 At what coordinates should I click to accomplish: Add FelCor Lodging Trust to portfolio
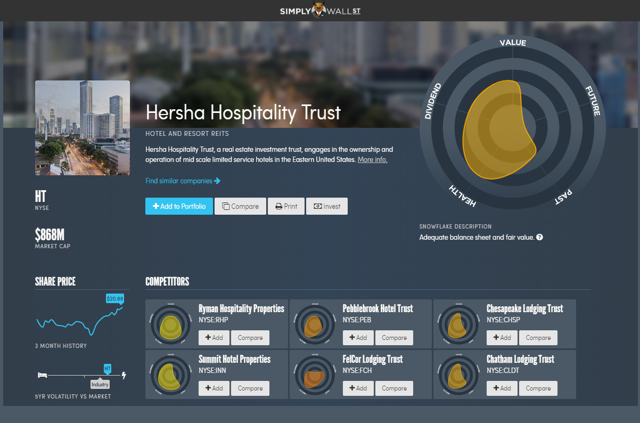[x=358, y=388]
